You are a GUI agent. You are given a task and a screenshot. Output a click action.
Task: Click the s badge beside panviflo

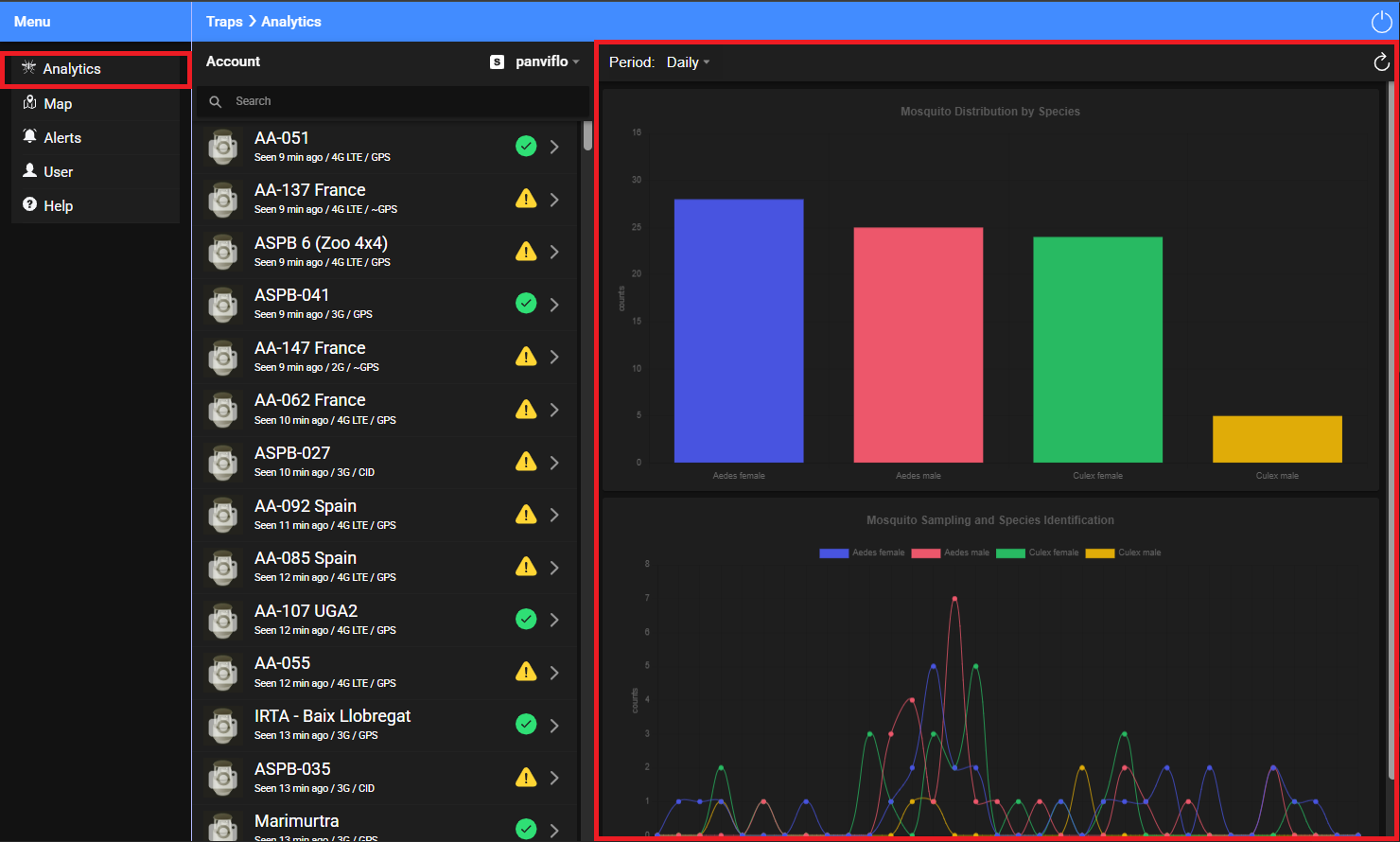click(x=498, y=61)
